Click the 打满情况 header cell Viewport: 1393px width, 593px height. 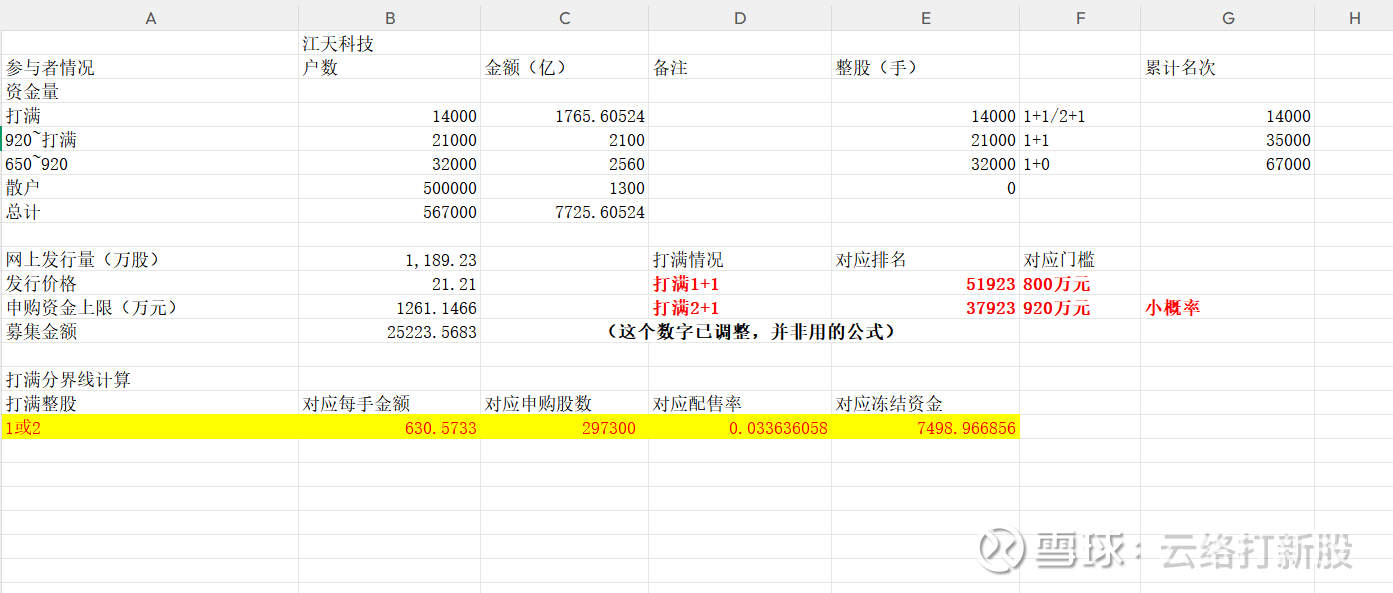click(x=740, y=259)
